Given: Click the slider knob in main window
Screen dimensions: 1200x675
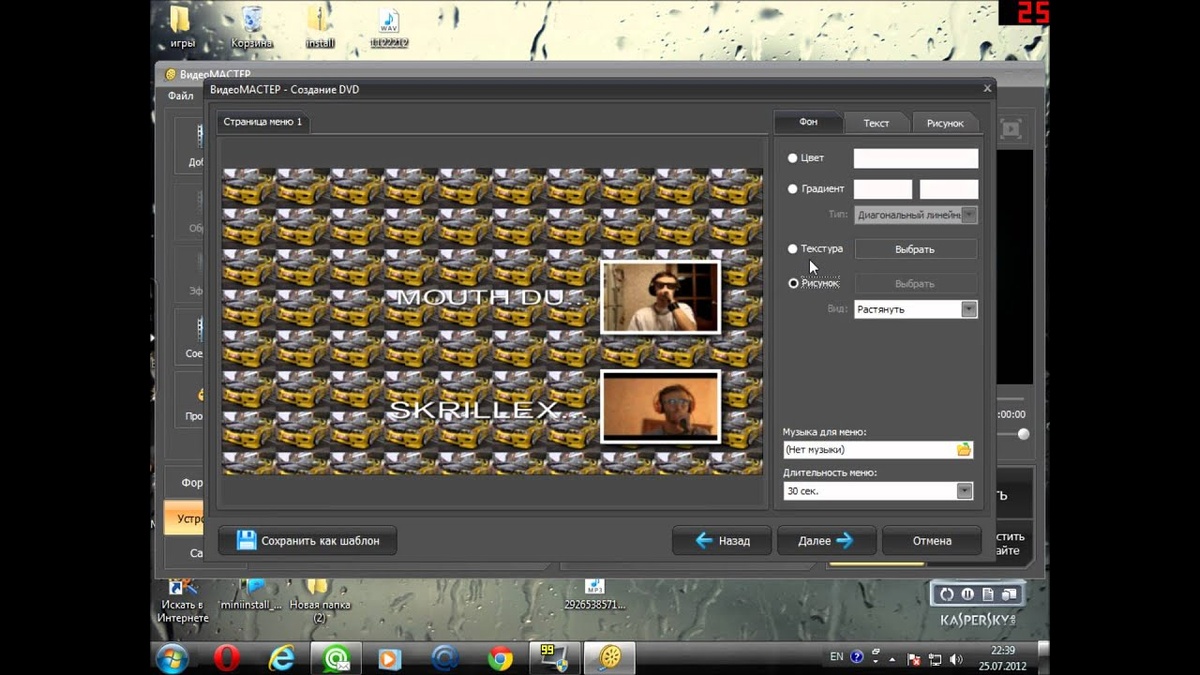Looking at the screenshot, I should [1023, 434].
